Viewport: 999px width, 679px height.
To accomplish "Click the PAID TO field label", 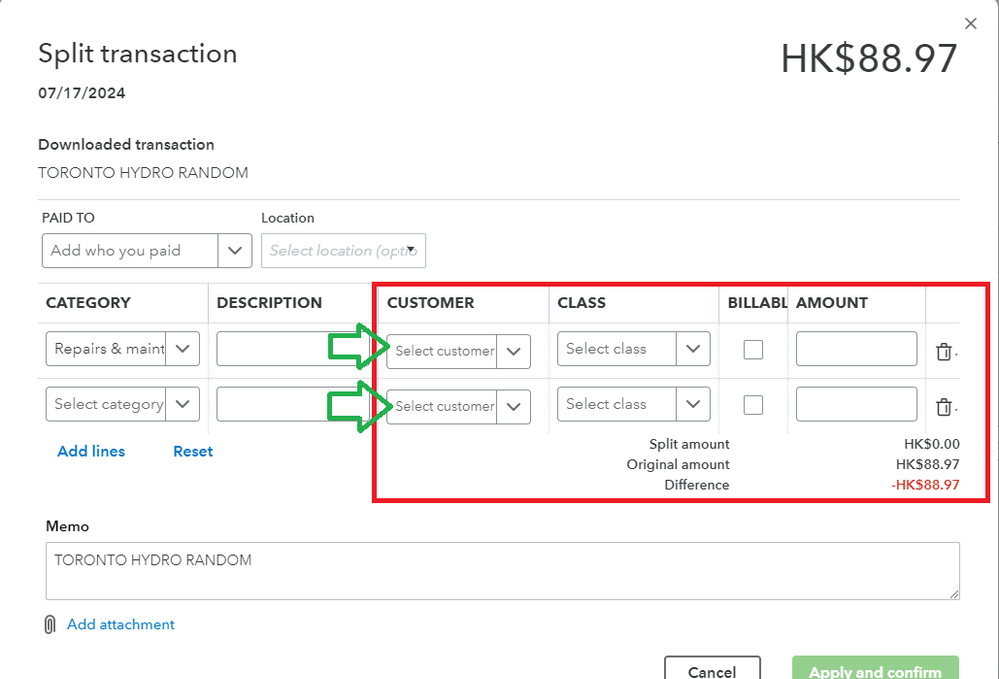I will point(68,218).
